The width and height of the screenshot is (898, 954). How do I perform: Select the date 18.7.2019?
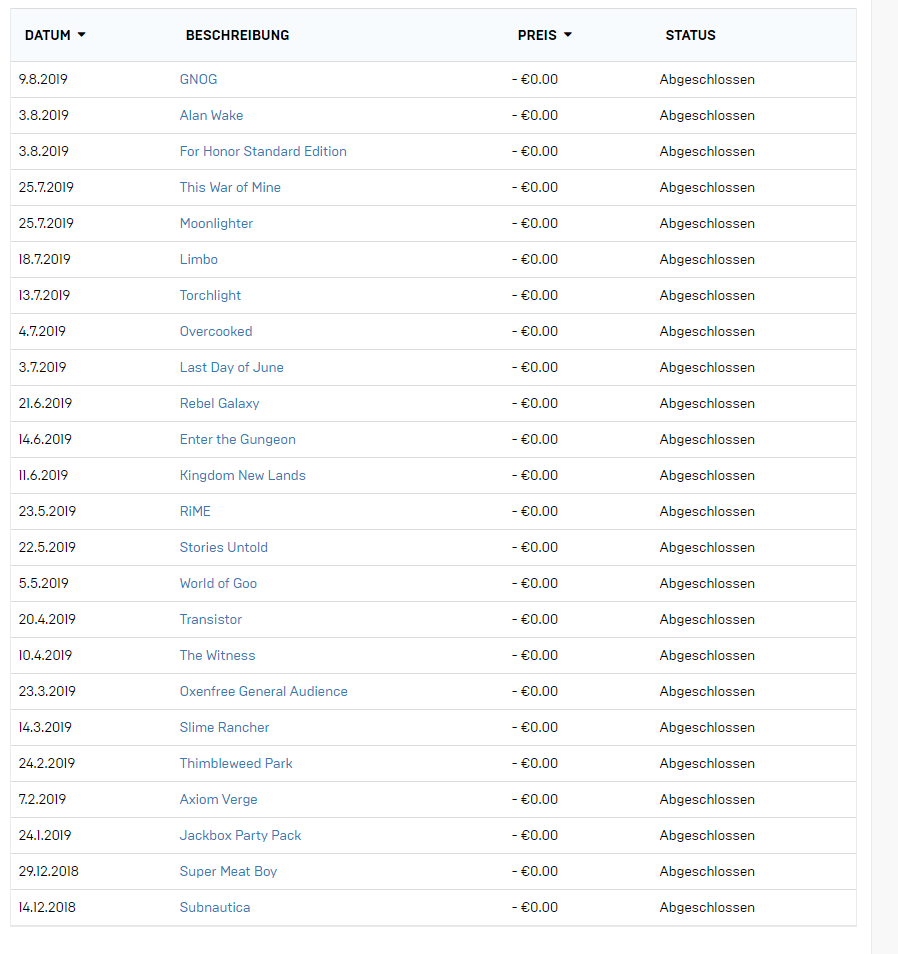coord(44,259)
